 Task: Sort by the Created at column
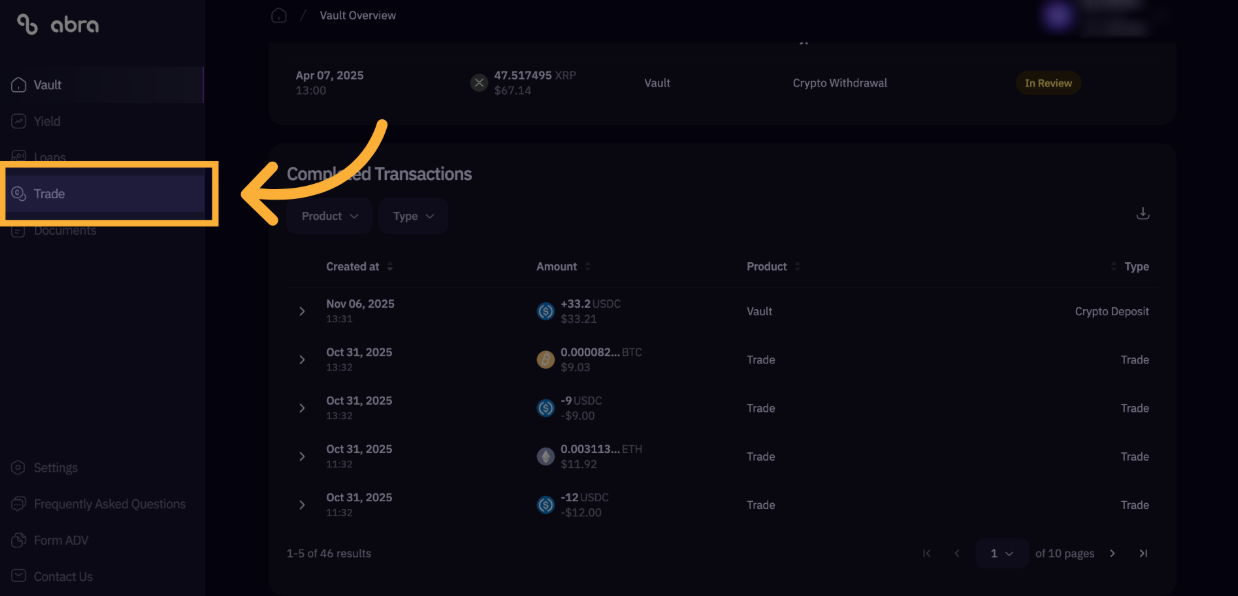[x=359, y=267]
